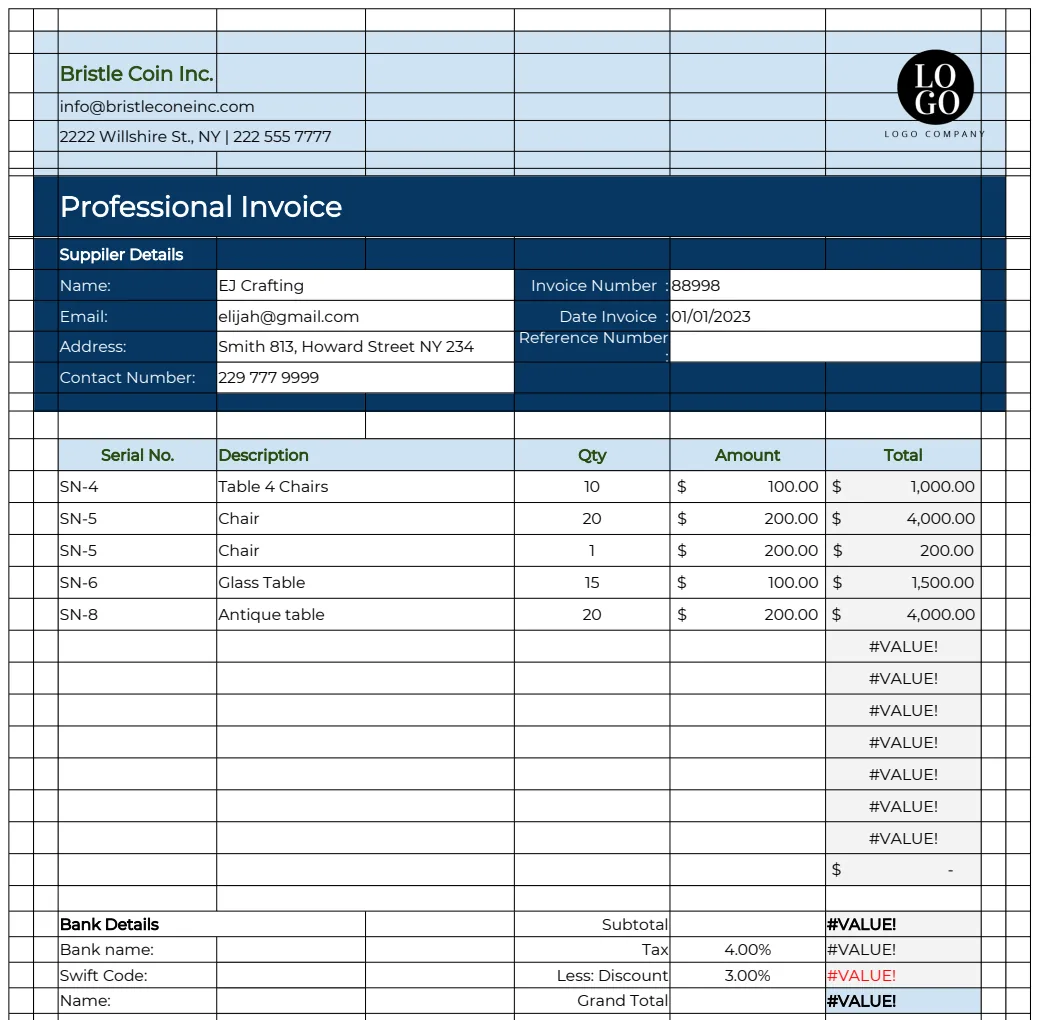1039x1020 pixels.
Task: Select the Grand Total label cell
Action: click(x=592, y=1001)
